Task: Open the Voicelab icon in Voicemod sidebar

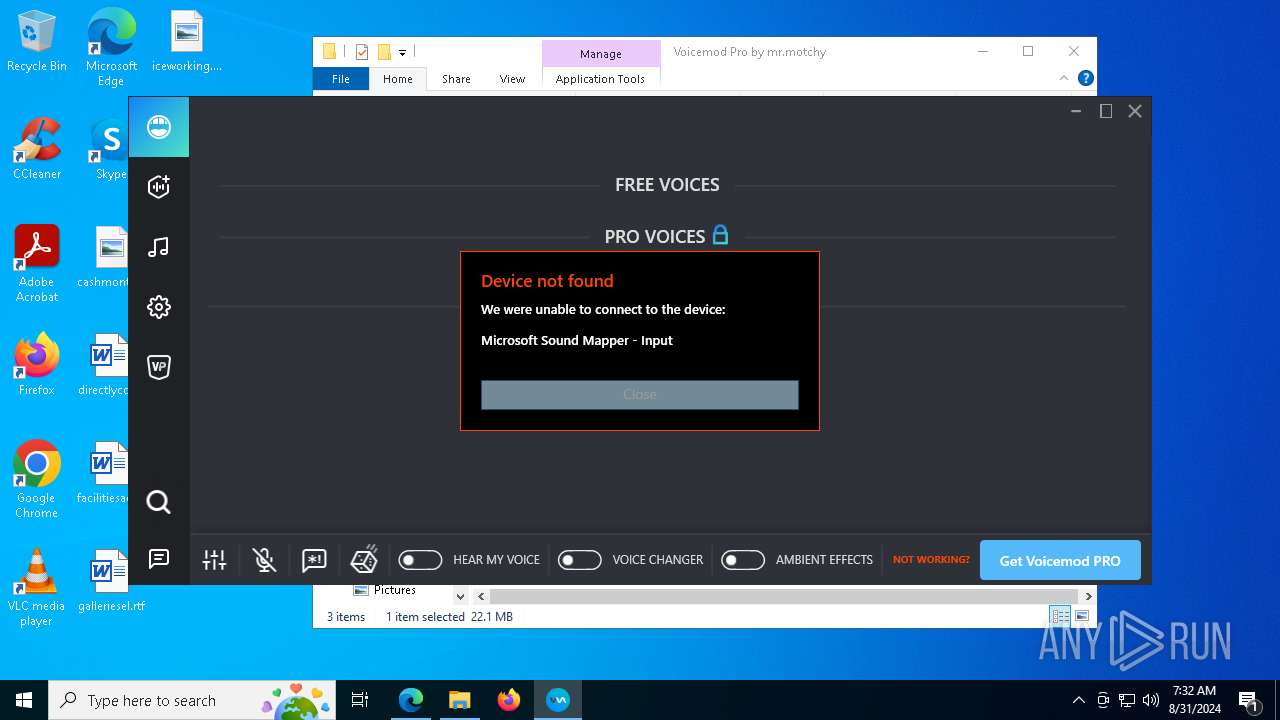Action: click(x=159, y=187)
